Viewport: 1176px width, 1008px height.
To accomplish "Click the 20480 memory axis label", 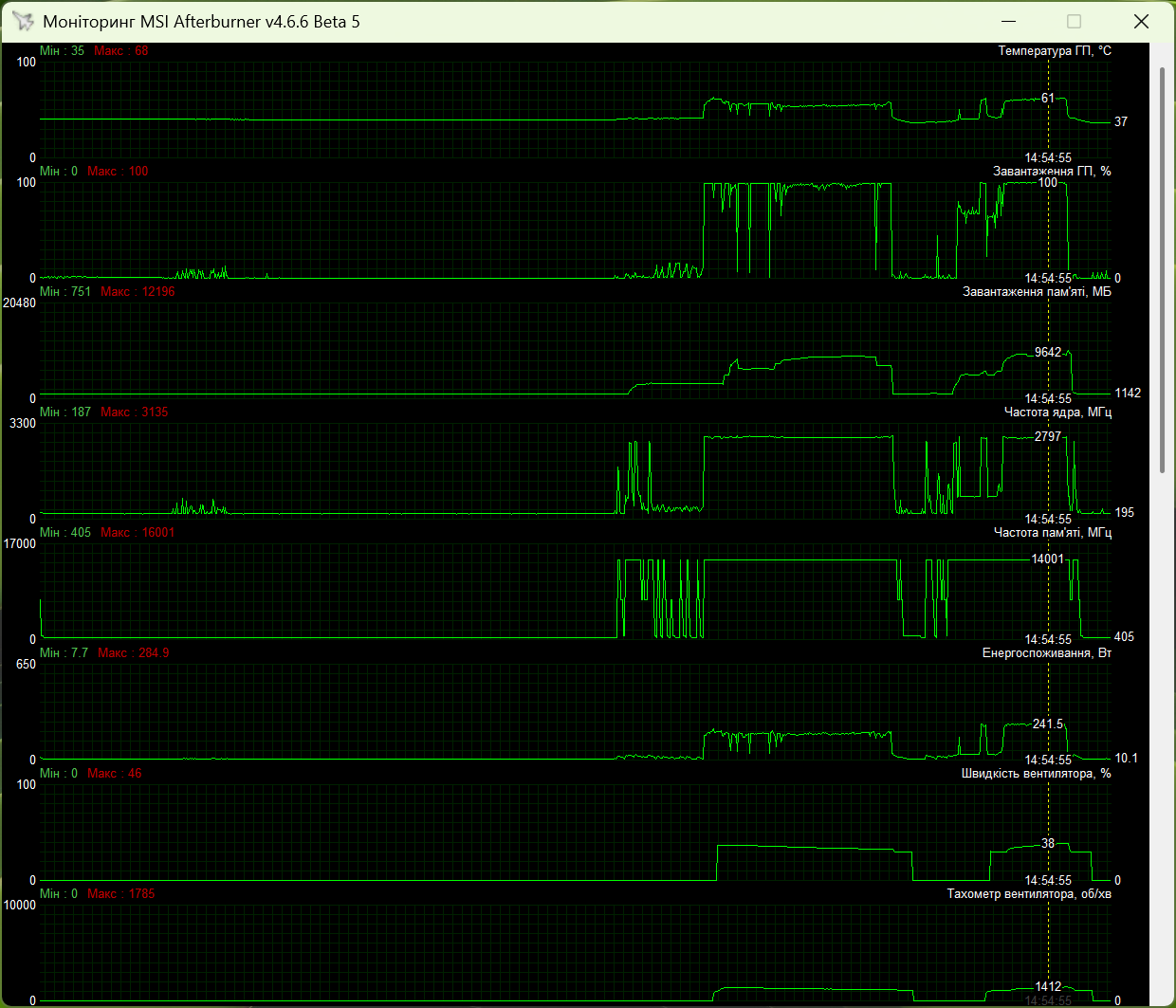I will pyautogui.click(x=20, y=303).
